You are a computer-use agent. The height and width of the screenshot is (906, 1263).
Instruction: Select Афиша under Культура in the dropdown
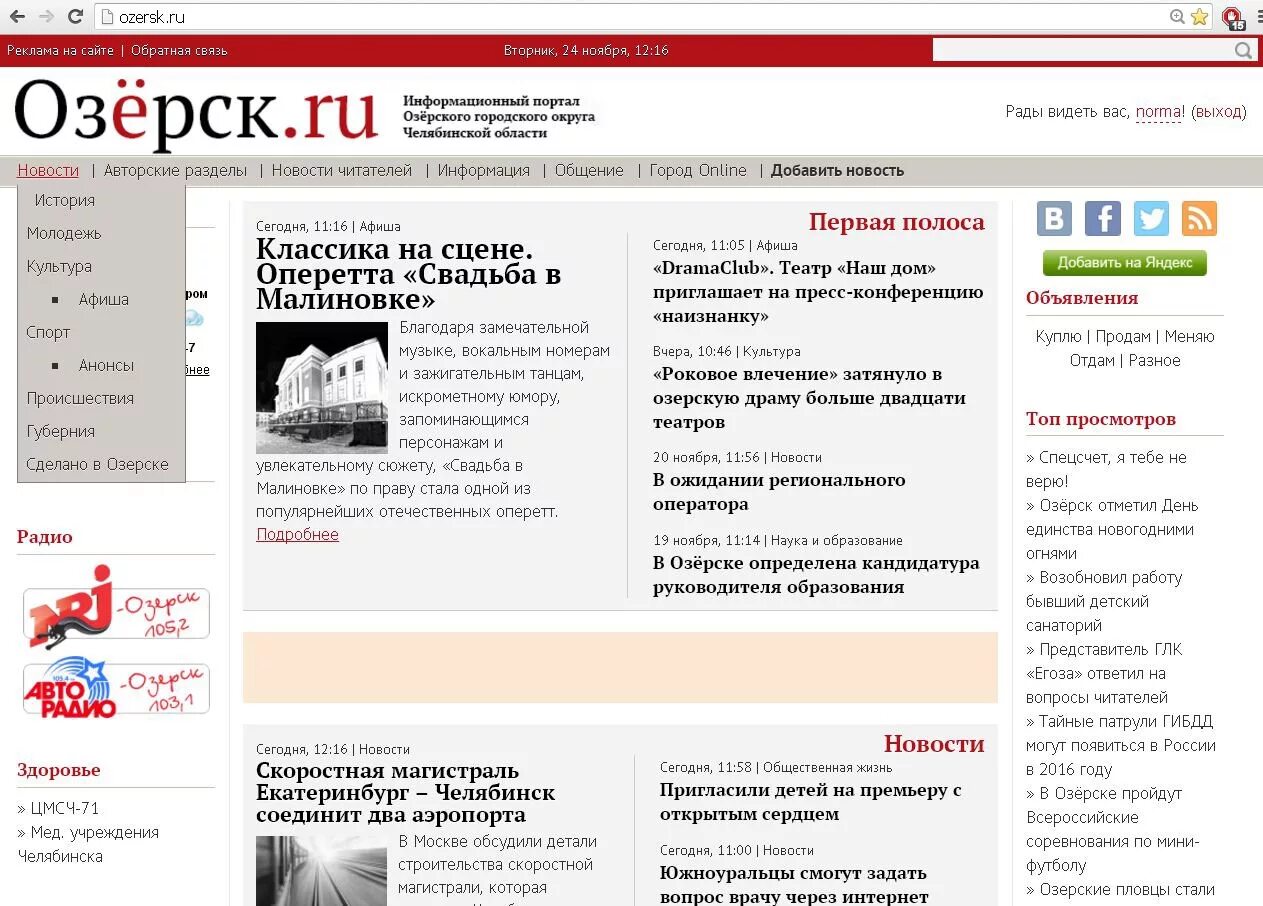click(103, 299)
